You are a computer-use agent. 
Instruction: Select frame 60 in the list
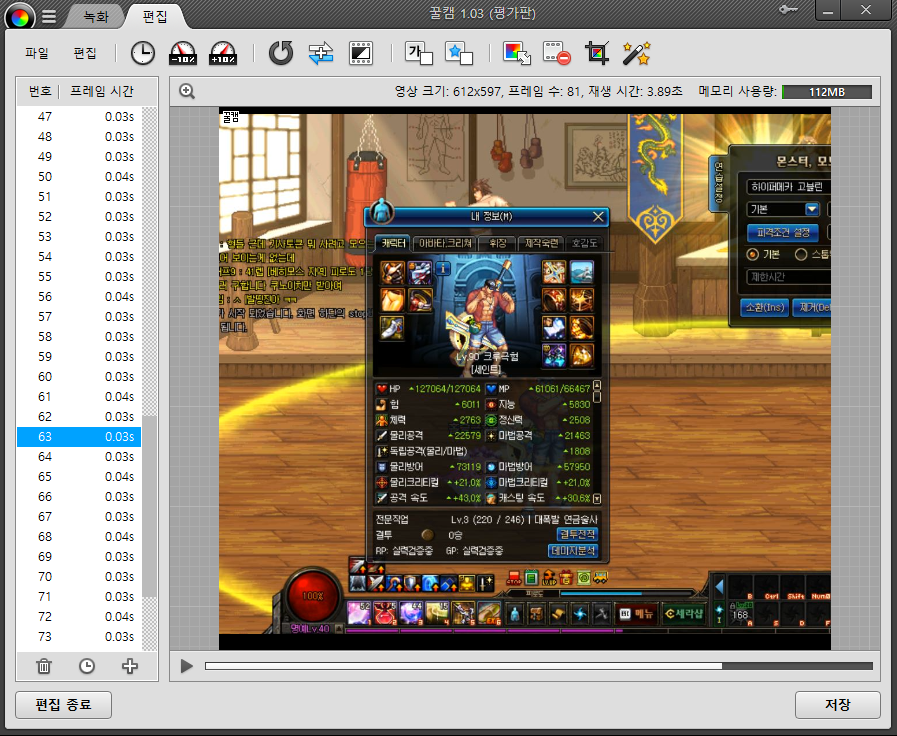tap(79, 377)
